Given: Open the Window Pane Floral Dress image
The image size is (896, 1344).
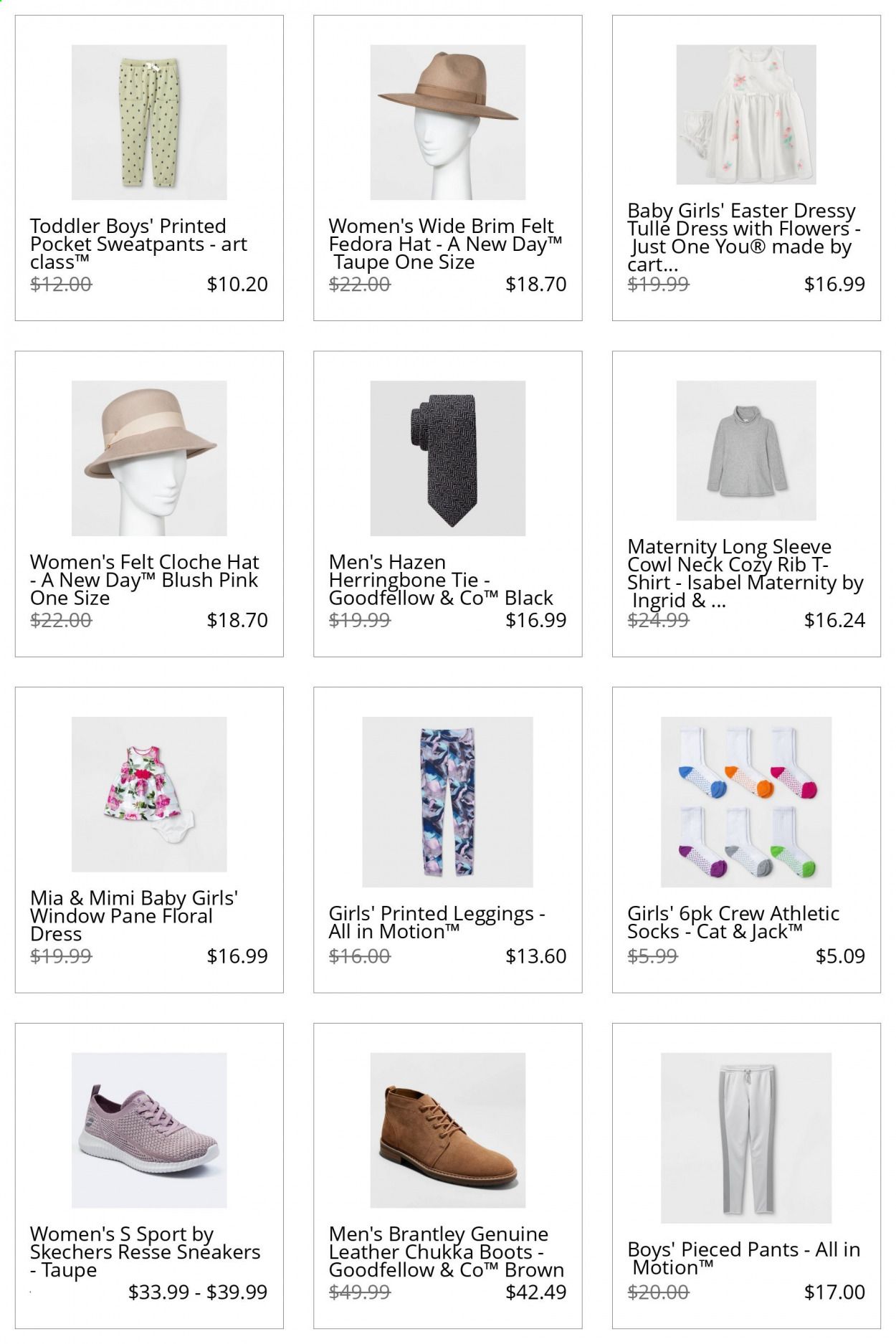Looking at the screenshot, I should (x=149, y=794).
